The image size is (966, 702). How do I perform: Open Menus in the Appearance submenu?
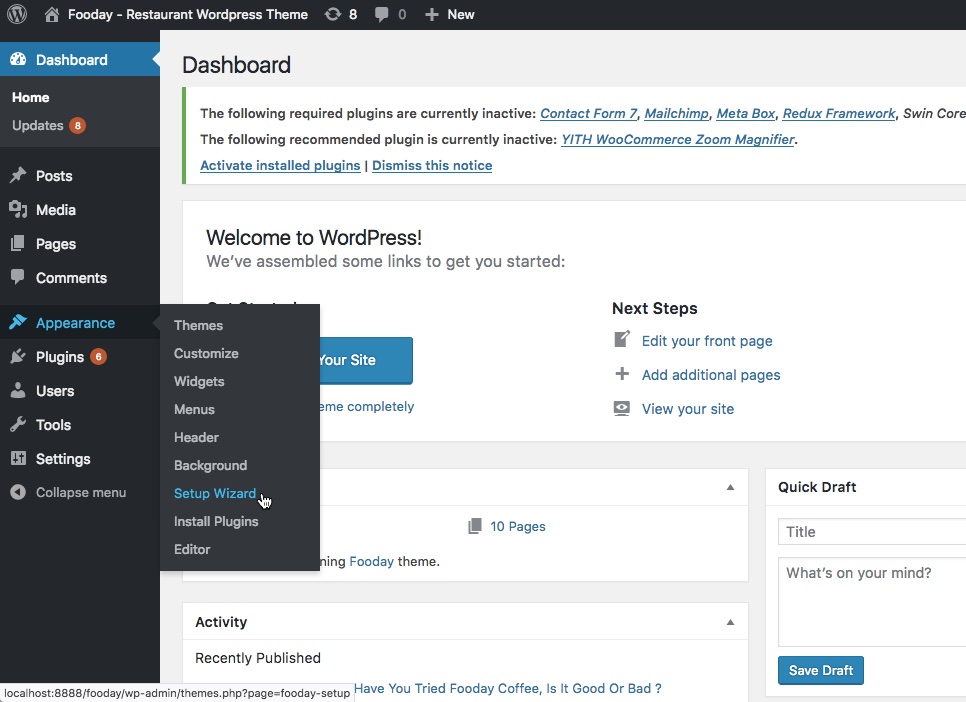coord(194,409)
